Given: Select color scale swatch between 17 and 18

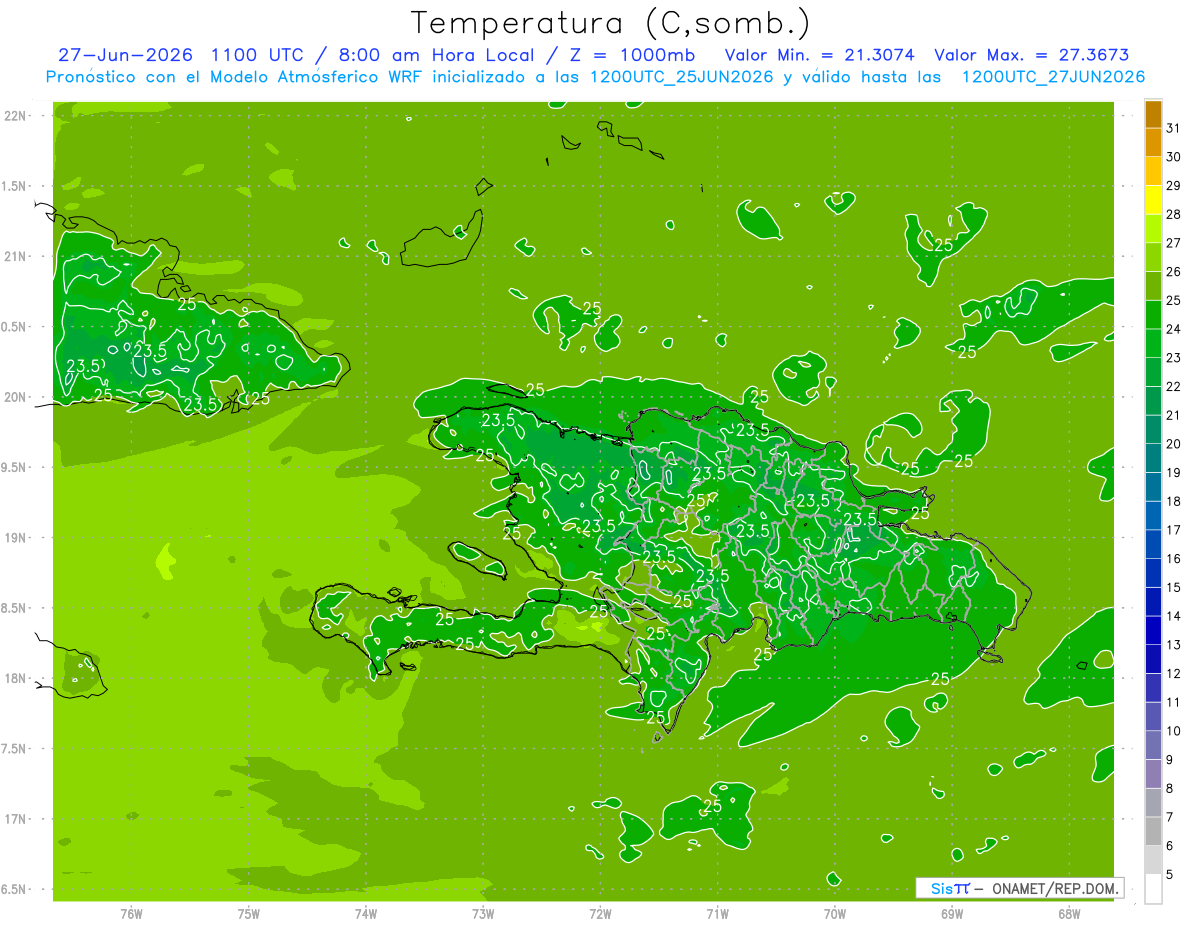Looking at the screenshot, I should pyautogui.click(x=1153, y=516).
